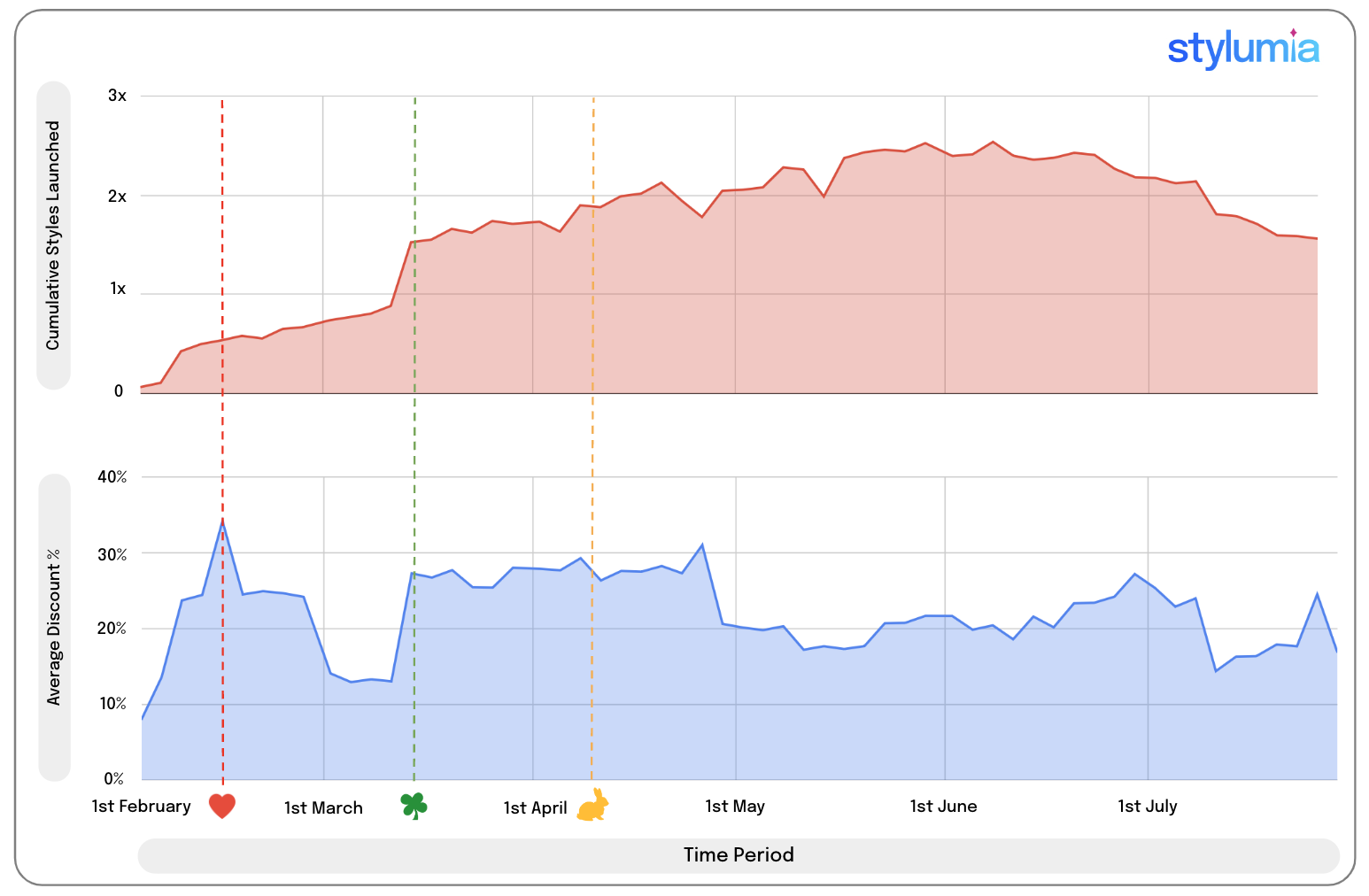Click the Stylumia logo
Viewport: 1369px width, 896px height.
pos(1242,49)
